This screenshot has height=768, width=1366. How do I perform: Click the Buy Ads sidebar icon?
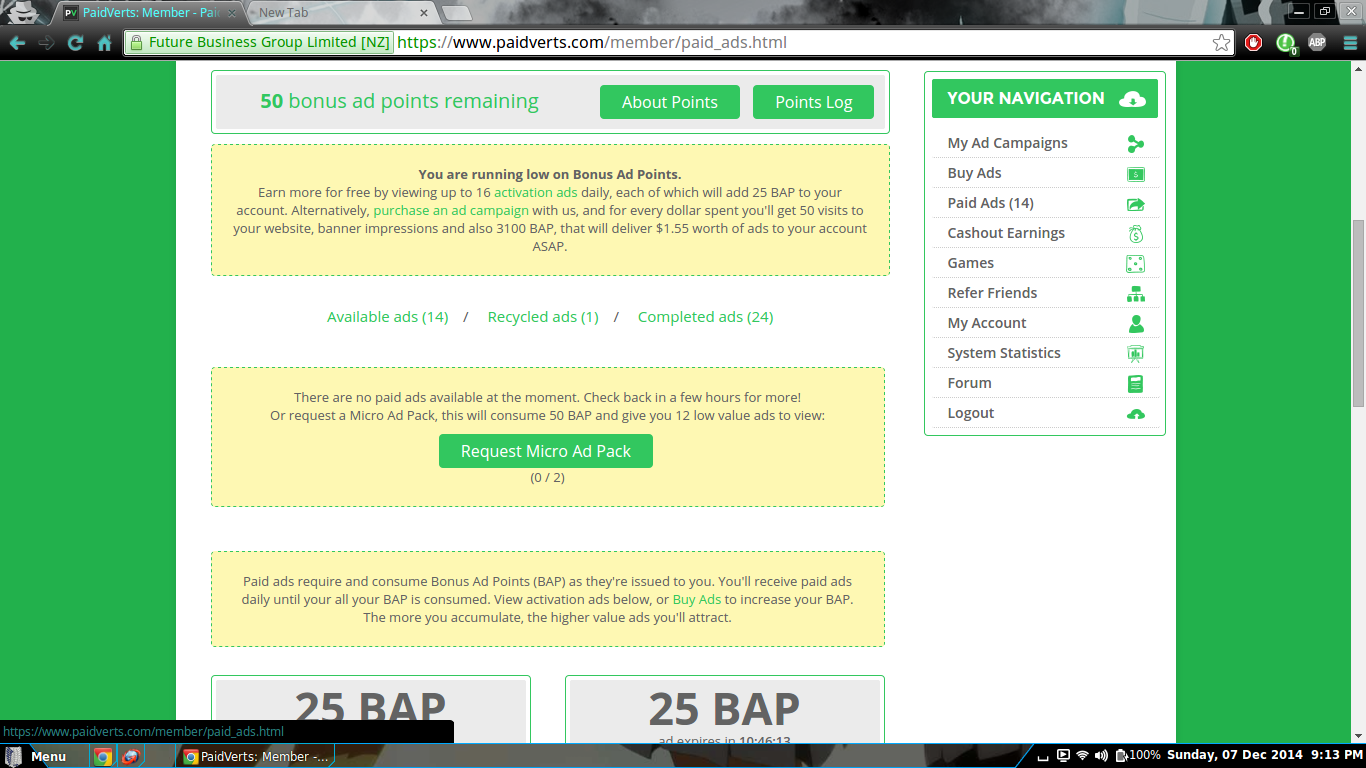1135,174
